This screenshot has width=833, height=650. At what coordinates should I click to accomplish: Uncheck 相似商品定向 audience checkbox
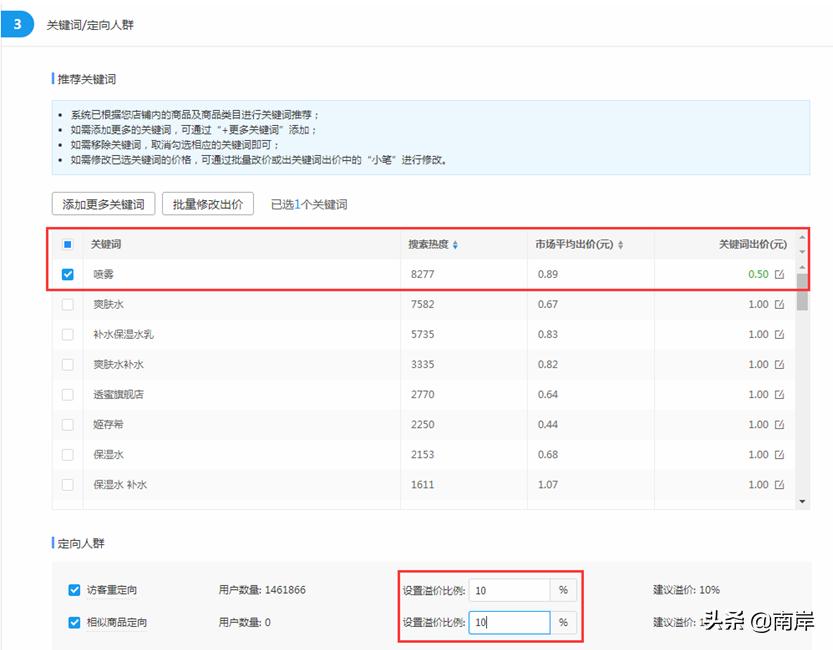coord(74,622)
